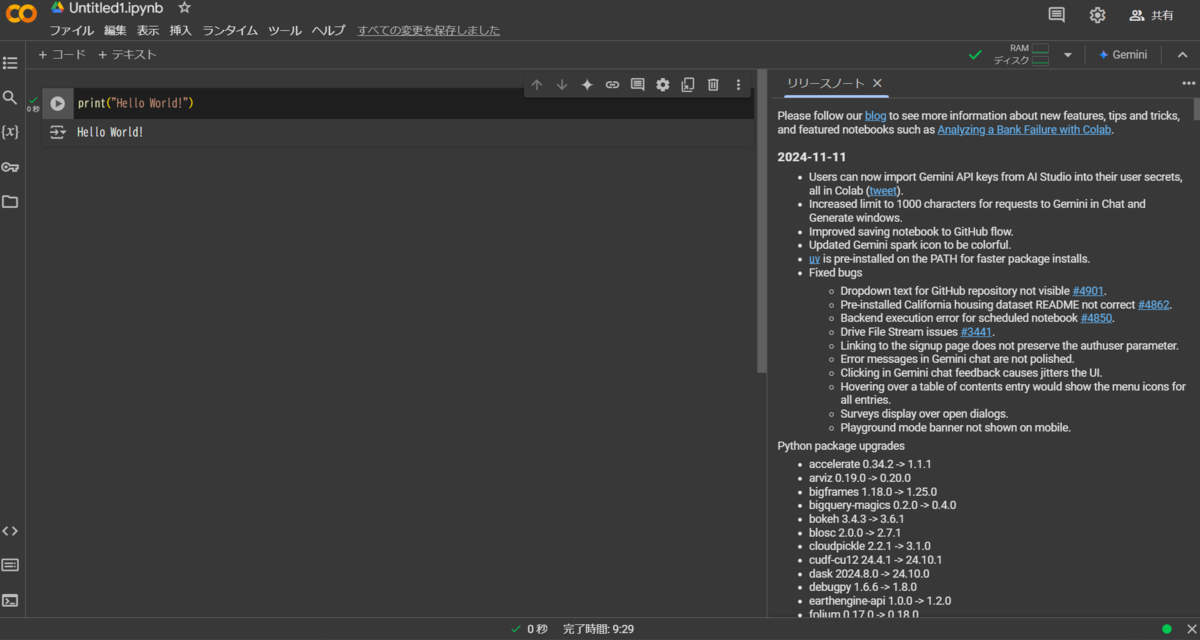Click the RAM ディスク resource indicator
The image size is (1200, 640).
tap(1021, 55)
